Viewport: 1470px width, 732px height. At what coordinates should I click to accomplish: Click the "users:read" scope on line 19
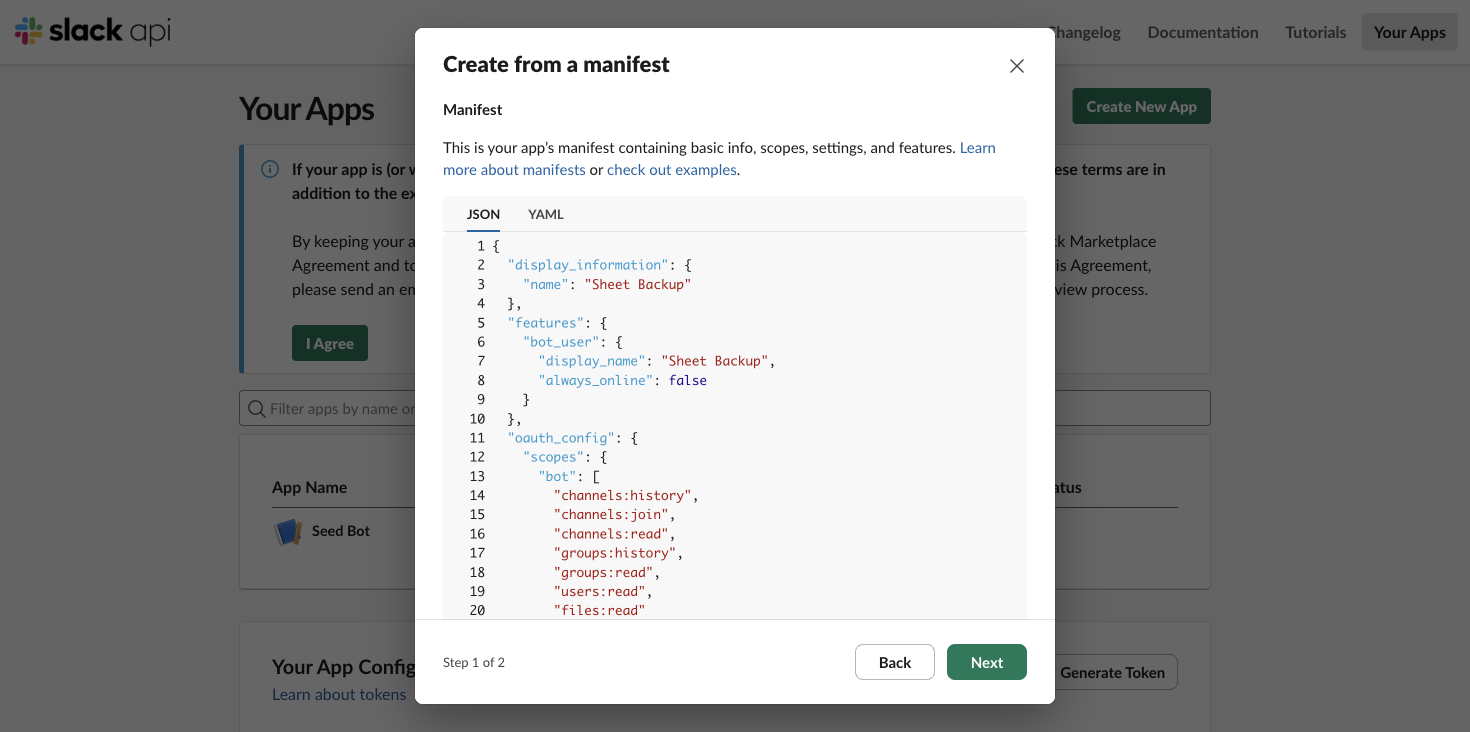point(600,591)
